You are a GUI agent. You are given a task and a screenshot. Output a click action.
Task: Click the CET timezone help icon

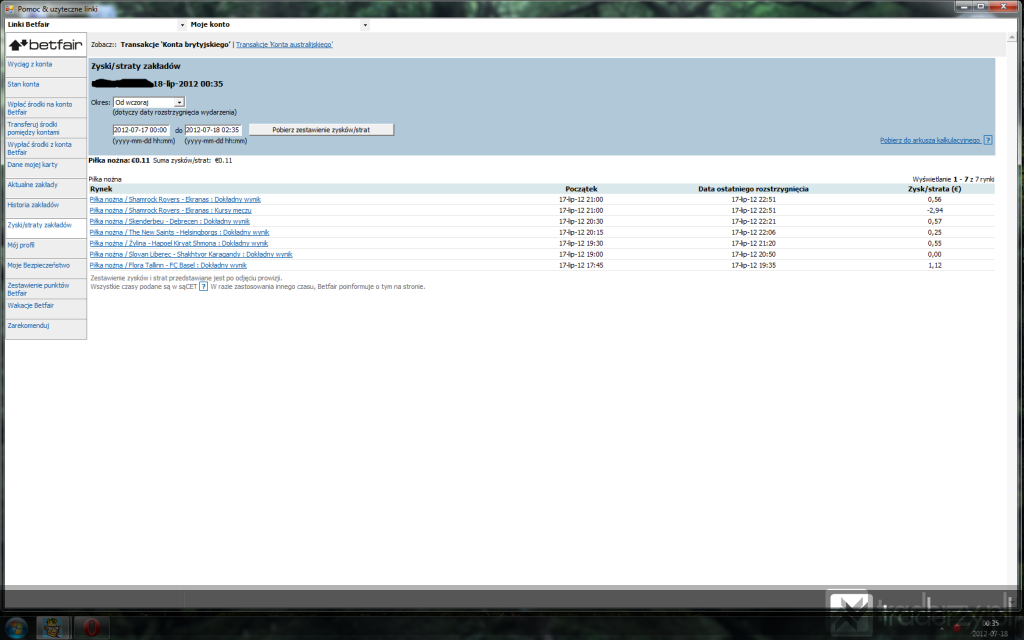point(204,287)
